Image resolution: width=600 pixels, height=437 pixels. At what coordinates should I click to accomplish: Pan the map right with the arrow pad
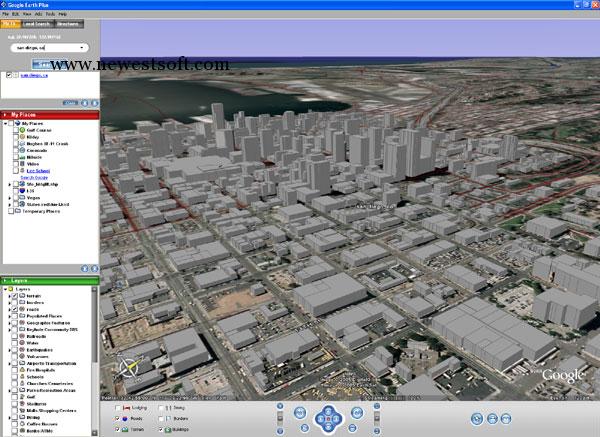(337, 419)
